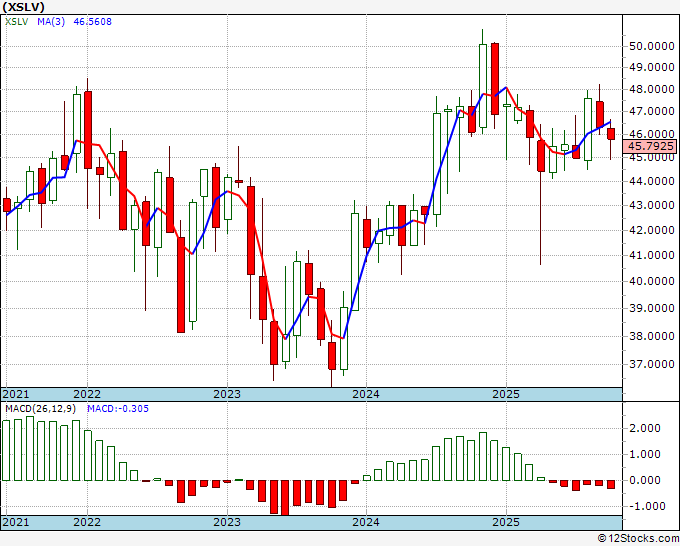Click the 41.0000 price axis label

point(651,255)
